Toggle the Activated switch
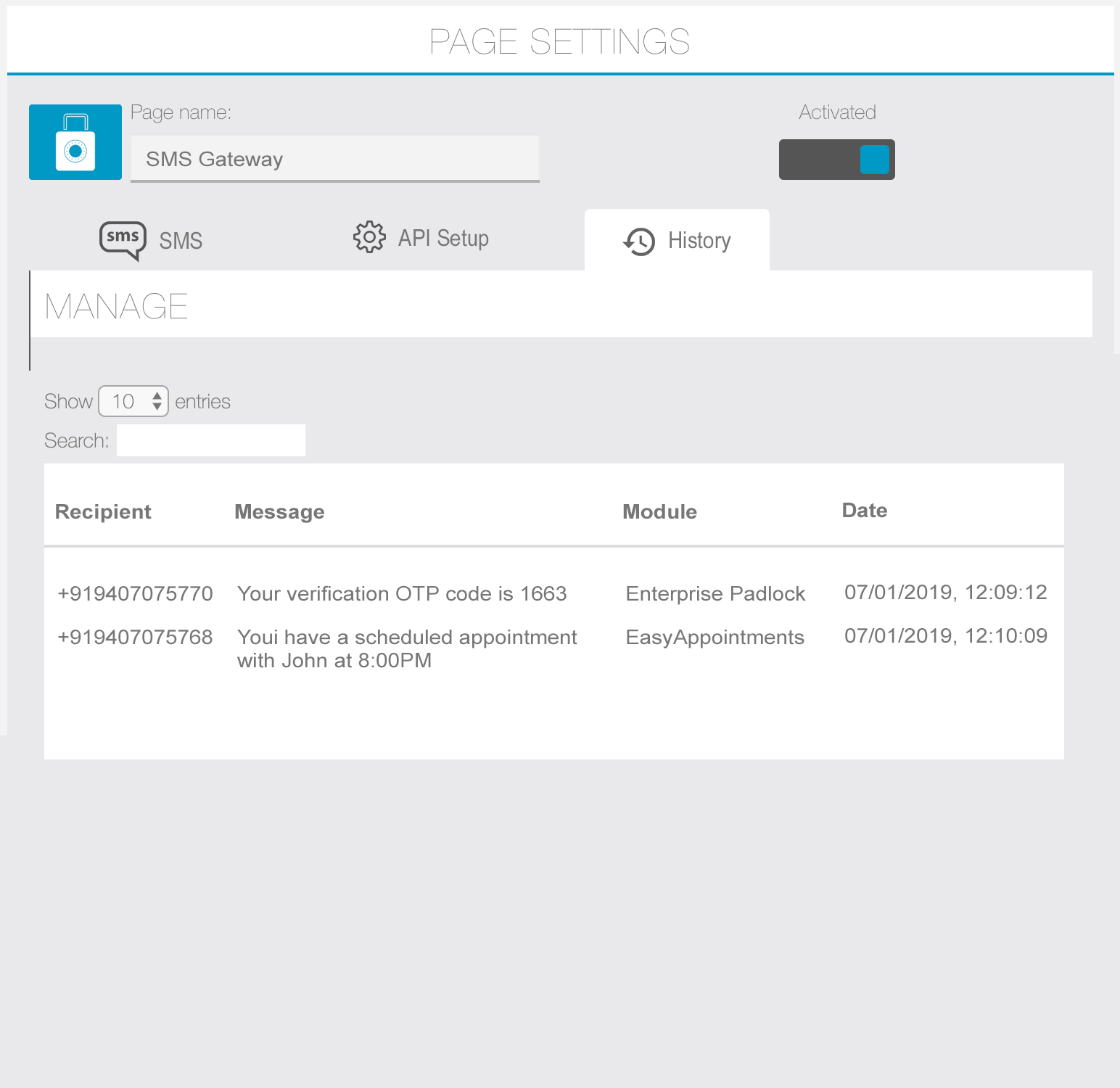Viewport: 1120px width, 1088px height. point(837,160)
